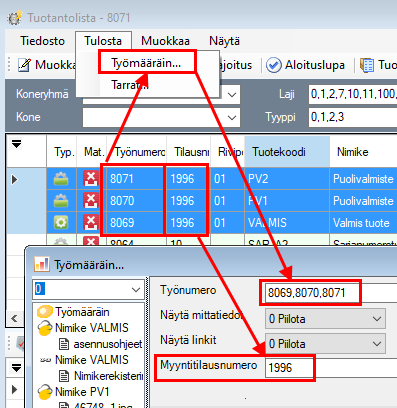
Task: Click the Tyyppi filter field
Action: (353, 117)
